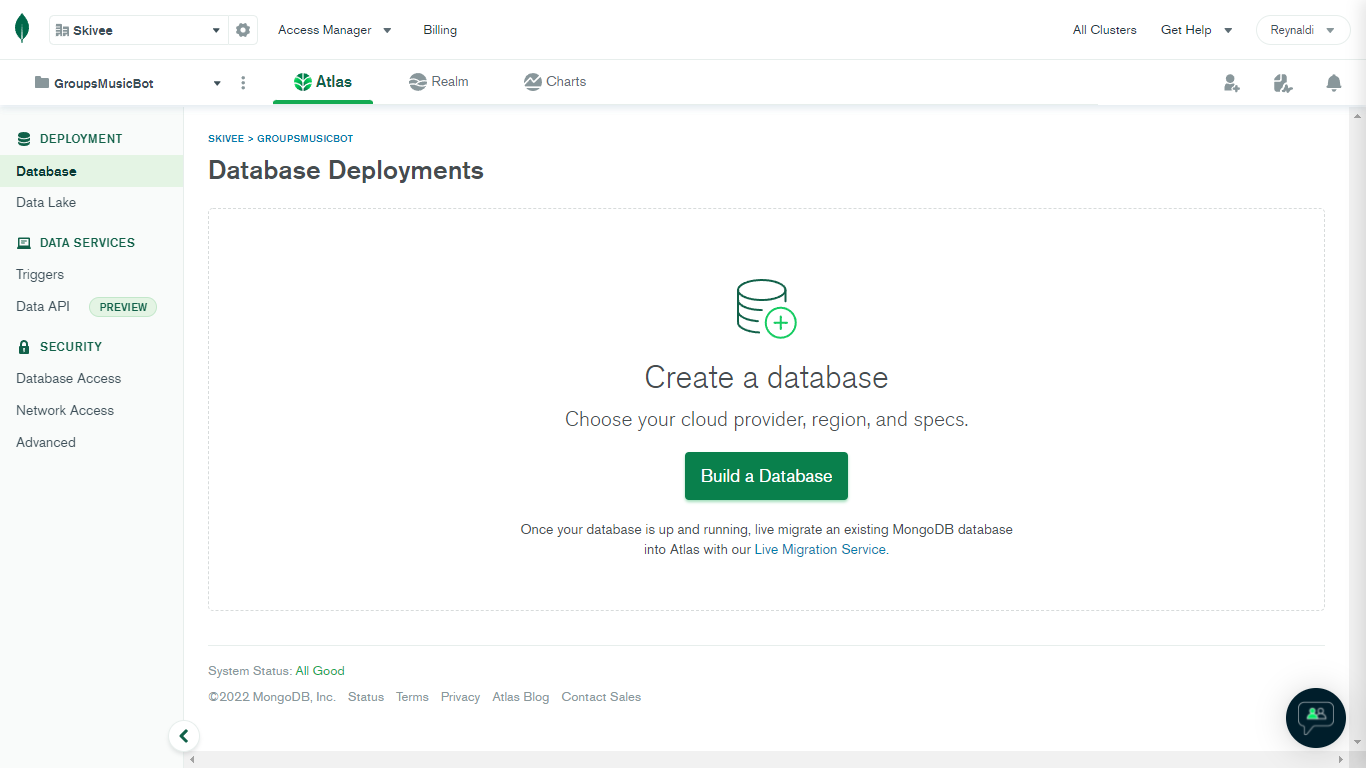Collapse the sidebar with arrow button

pos(184,736)
